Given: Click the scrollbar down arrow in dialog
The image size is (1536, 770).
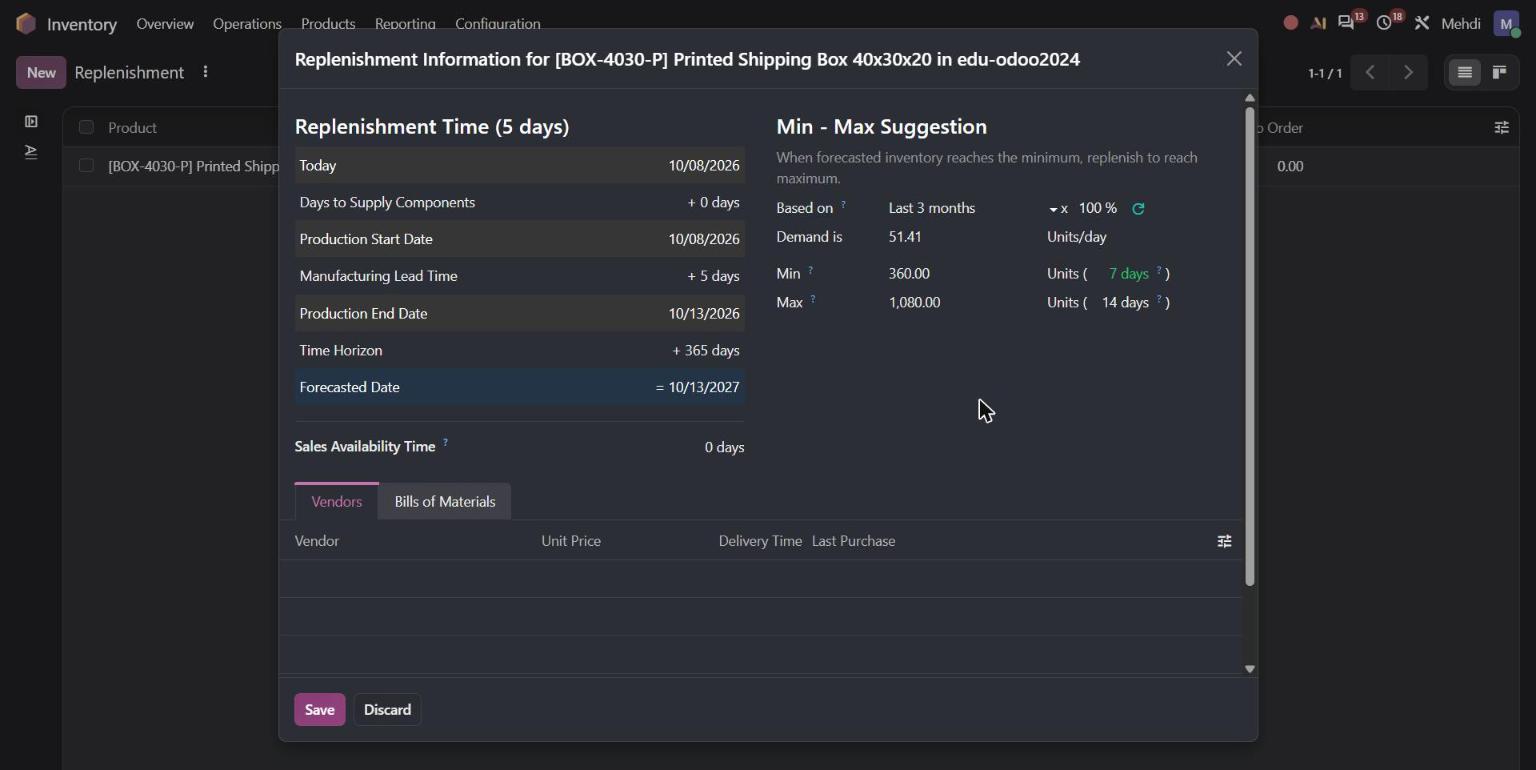Looking at the screenshot, I should 1249,669.
